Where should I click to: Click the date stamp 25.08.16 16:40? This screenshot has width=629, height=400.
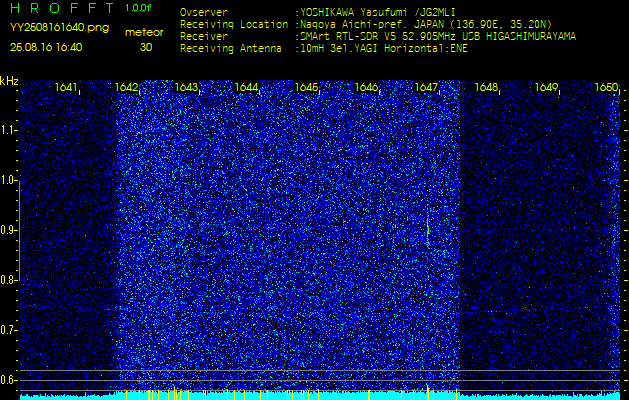(46, 47)
